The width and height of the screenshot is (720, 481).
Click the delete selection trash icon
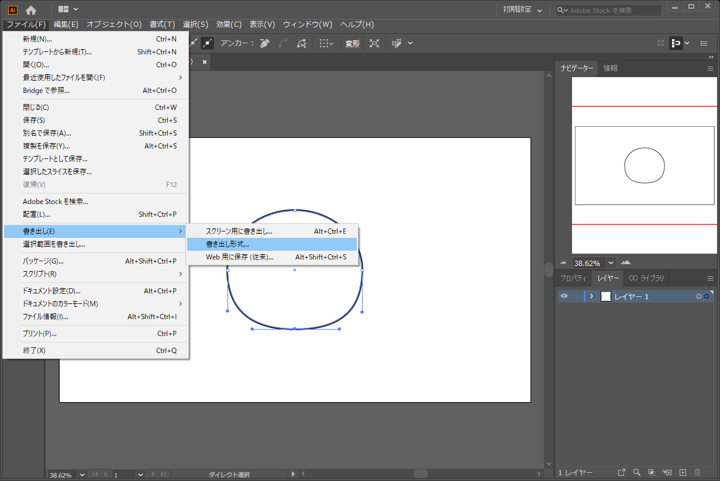pyautogui.click(x=698, y=472)
